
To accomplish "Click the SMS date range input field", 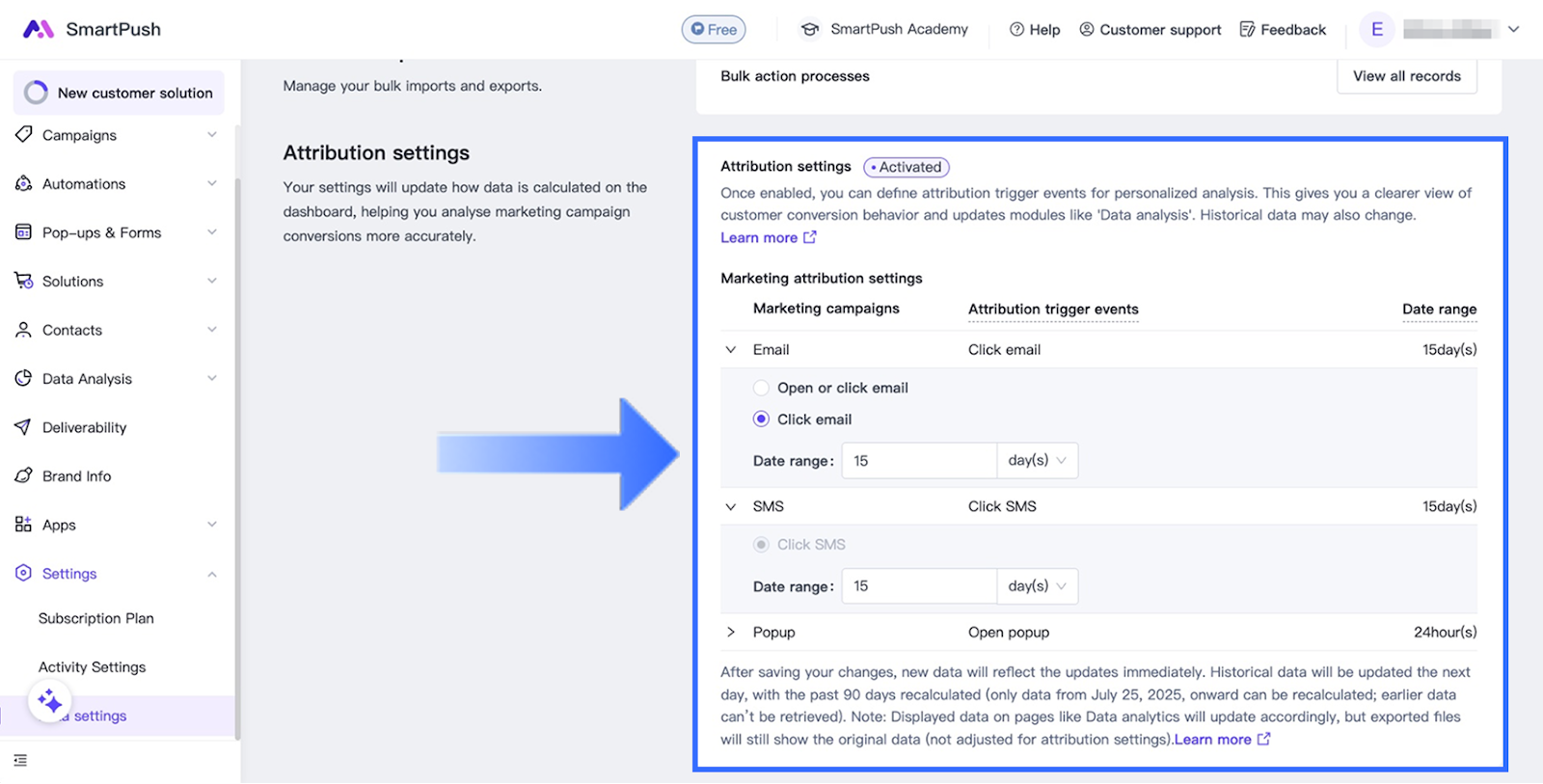I will [x=918, y=586].
